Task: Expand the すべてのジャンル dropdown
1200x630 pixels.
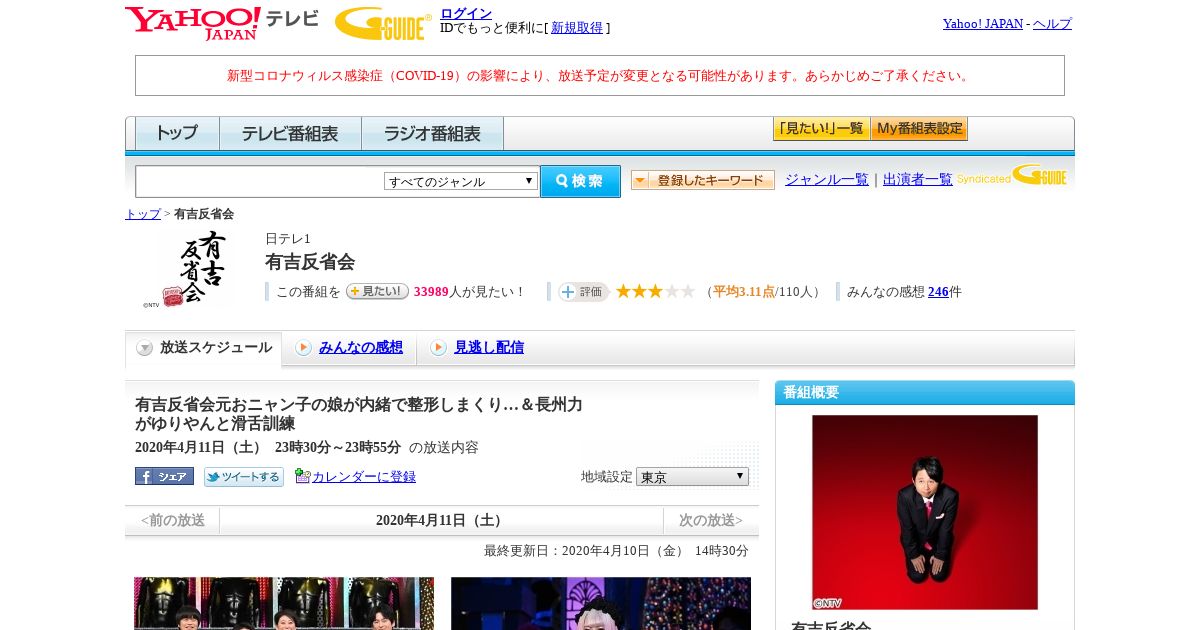Action: click(461, 181)
